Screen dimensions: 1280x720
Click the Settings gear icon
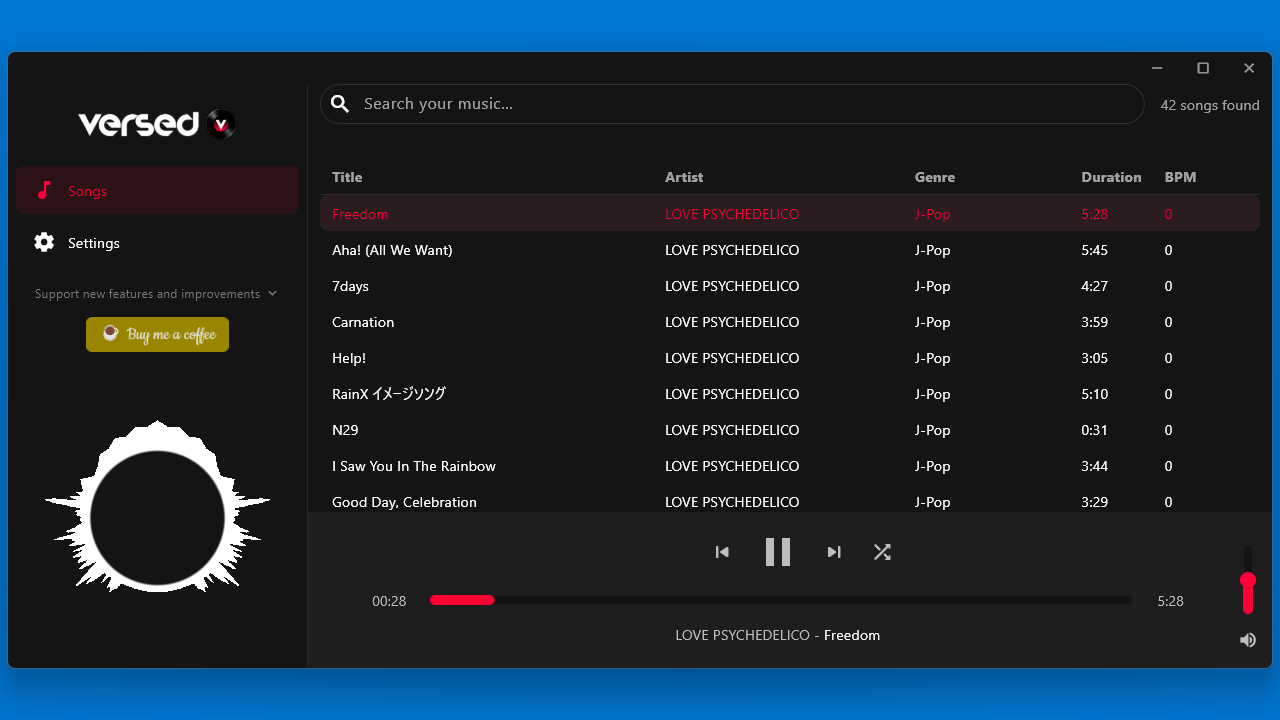click(44, 242)
